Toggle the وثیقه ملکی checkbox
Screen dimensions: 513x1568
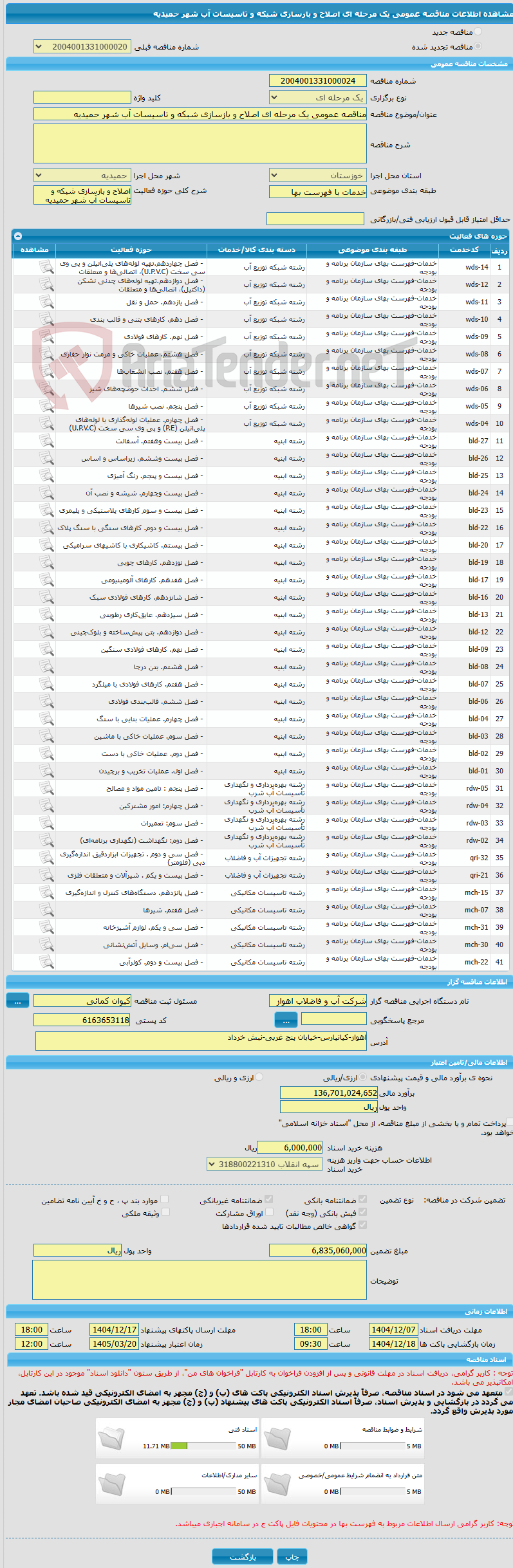(165, 1212)
